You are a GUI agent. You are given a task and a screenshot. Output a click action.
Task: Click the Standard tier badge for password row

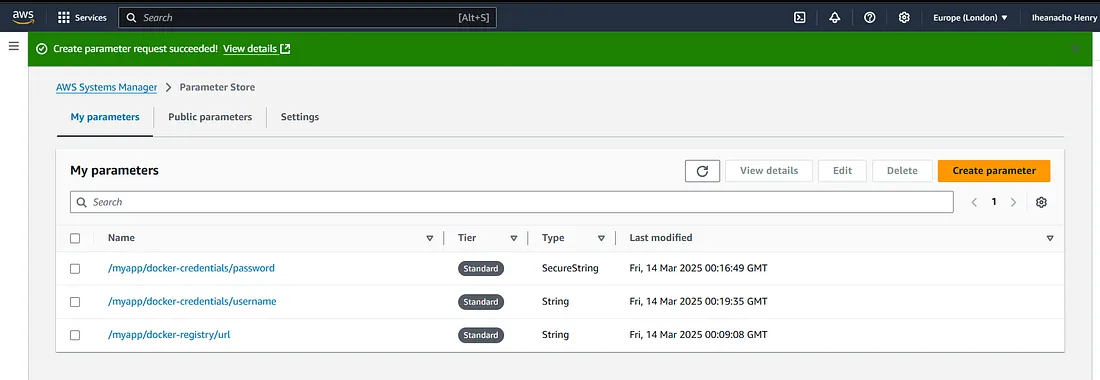pos(481,269)
